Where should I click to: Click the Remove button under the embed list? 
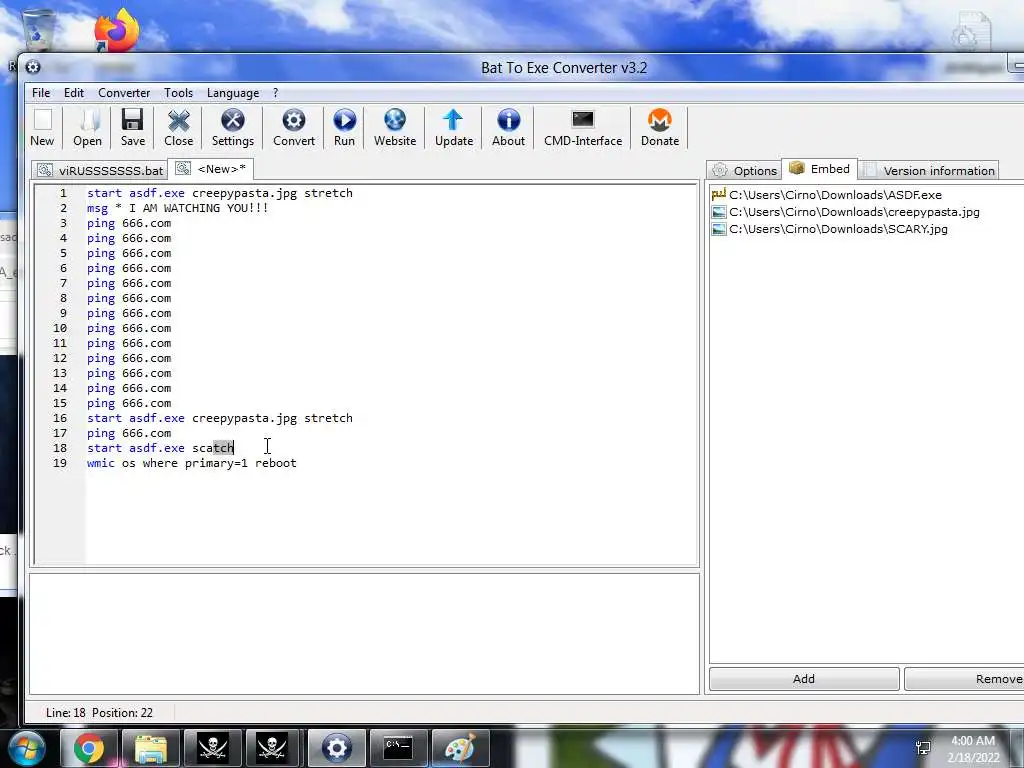pyautogui.click(x=964, y=679)
